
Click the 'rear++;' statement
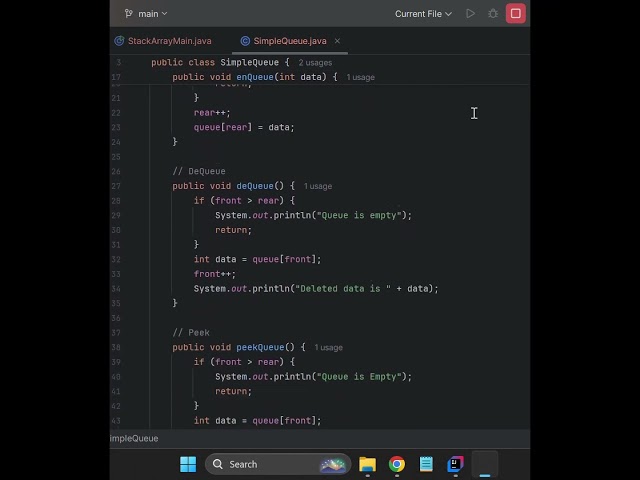click(212, 113)
